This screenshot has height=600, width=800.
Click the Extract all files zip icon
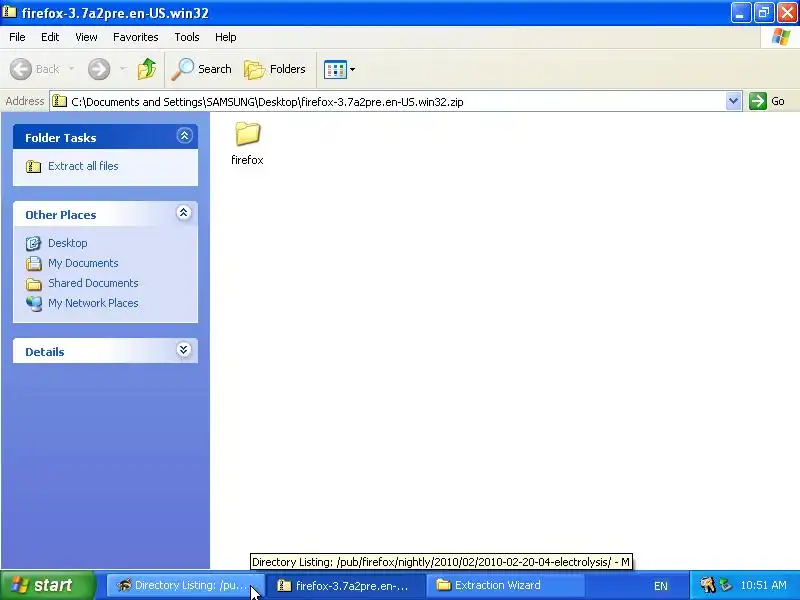click(33, 166)
